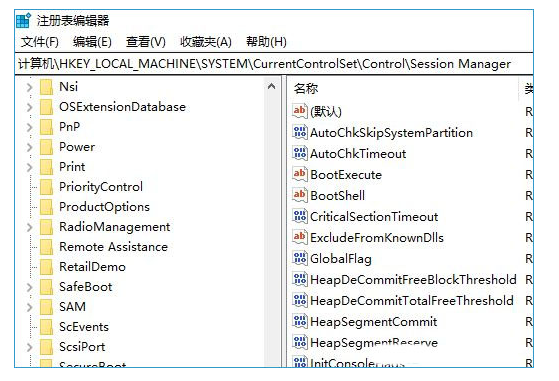This screenshot has height=381, width=559.
Task: Expand the Power key in tree
Action: point(29,147)
